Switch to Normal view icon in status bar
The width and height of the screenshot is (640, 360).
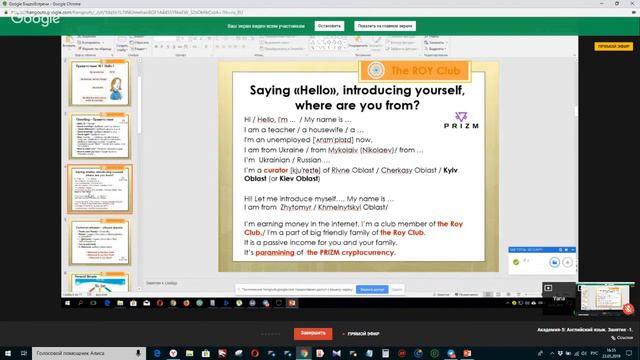coord(488,294)
